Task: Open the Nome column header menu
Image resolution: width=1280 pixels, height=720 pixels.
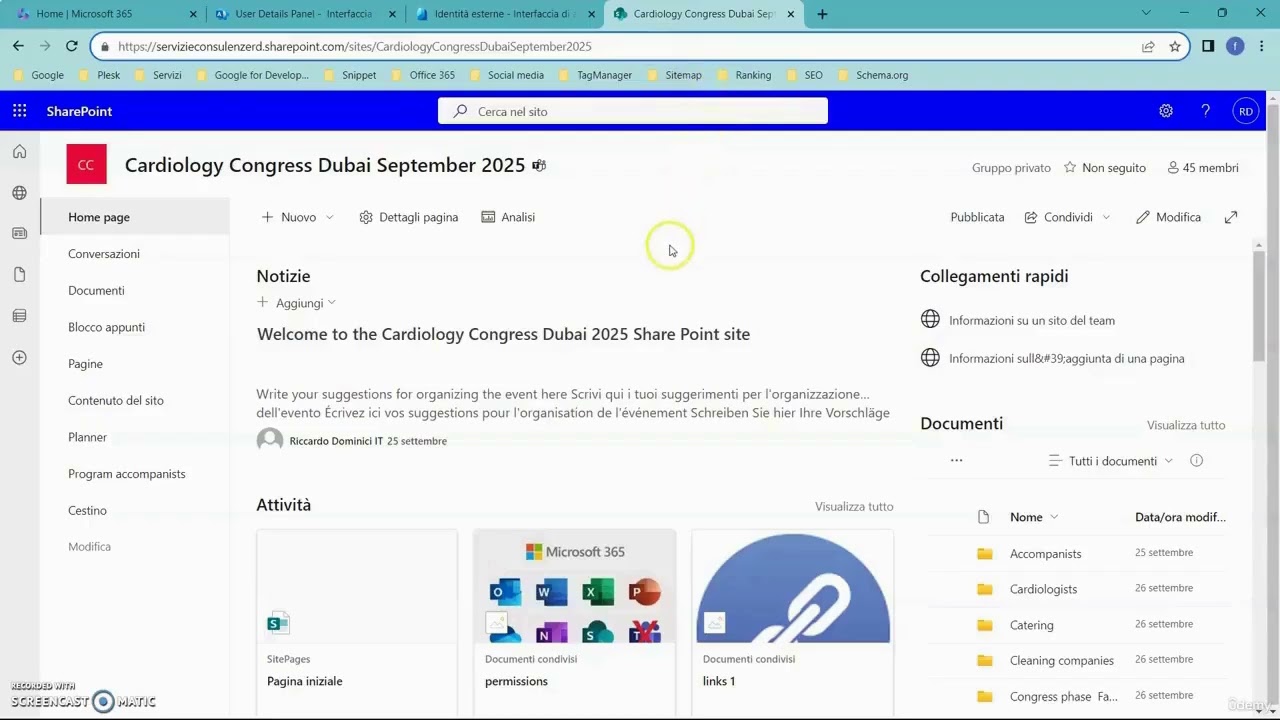Action: (1034, 517)
